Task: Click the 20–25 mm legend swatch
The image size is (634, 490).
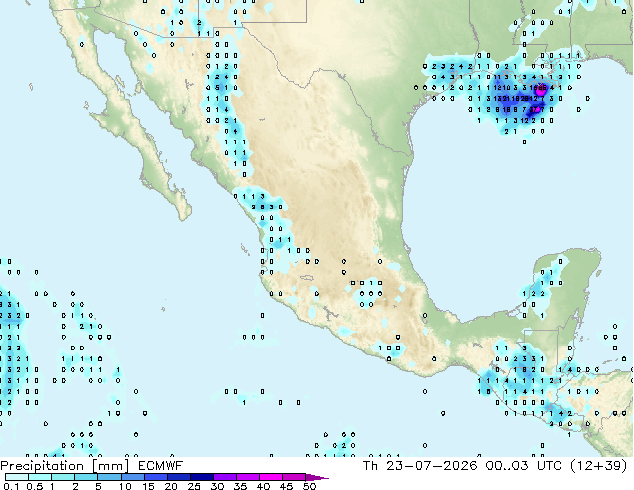Action: tap(179, 477)
